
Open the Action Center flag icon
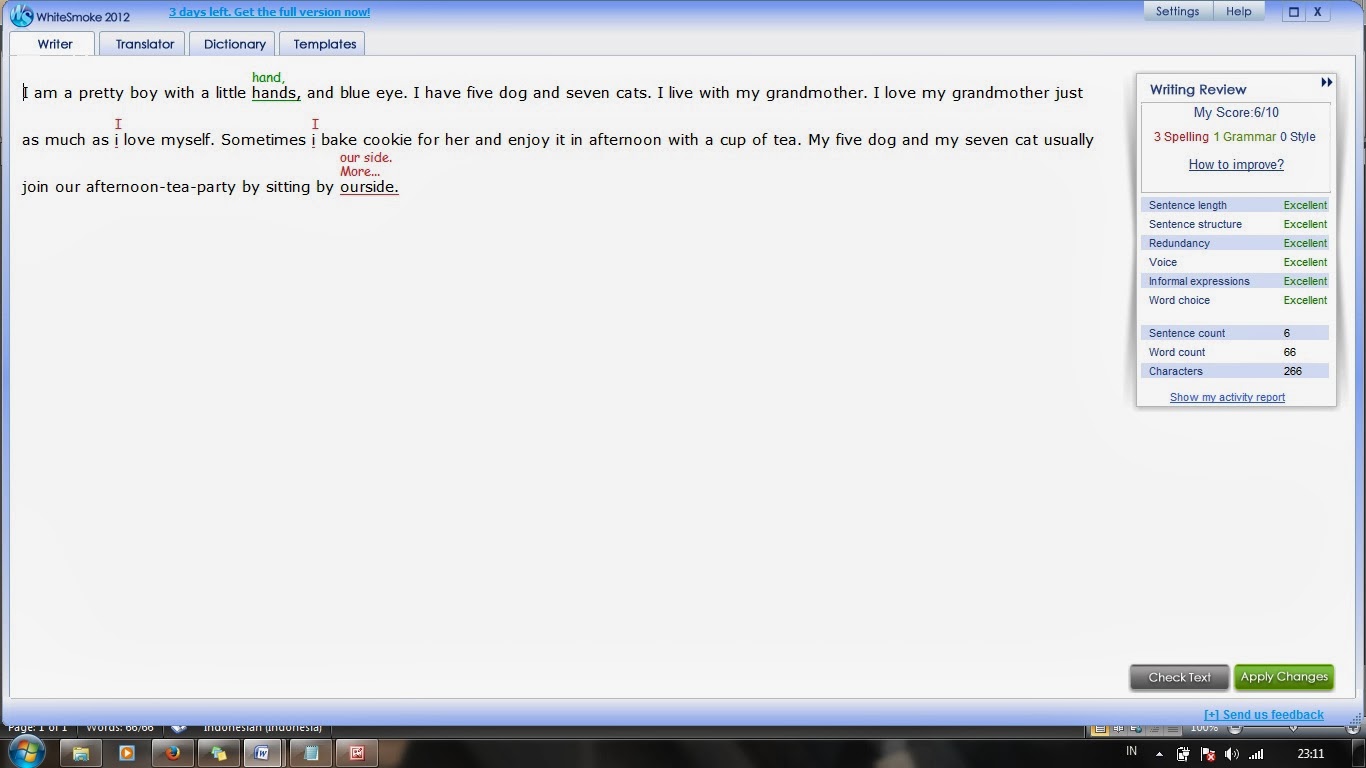tap(1208, 754)
